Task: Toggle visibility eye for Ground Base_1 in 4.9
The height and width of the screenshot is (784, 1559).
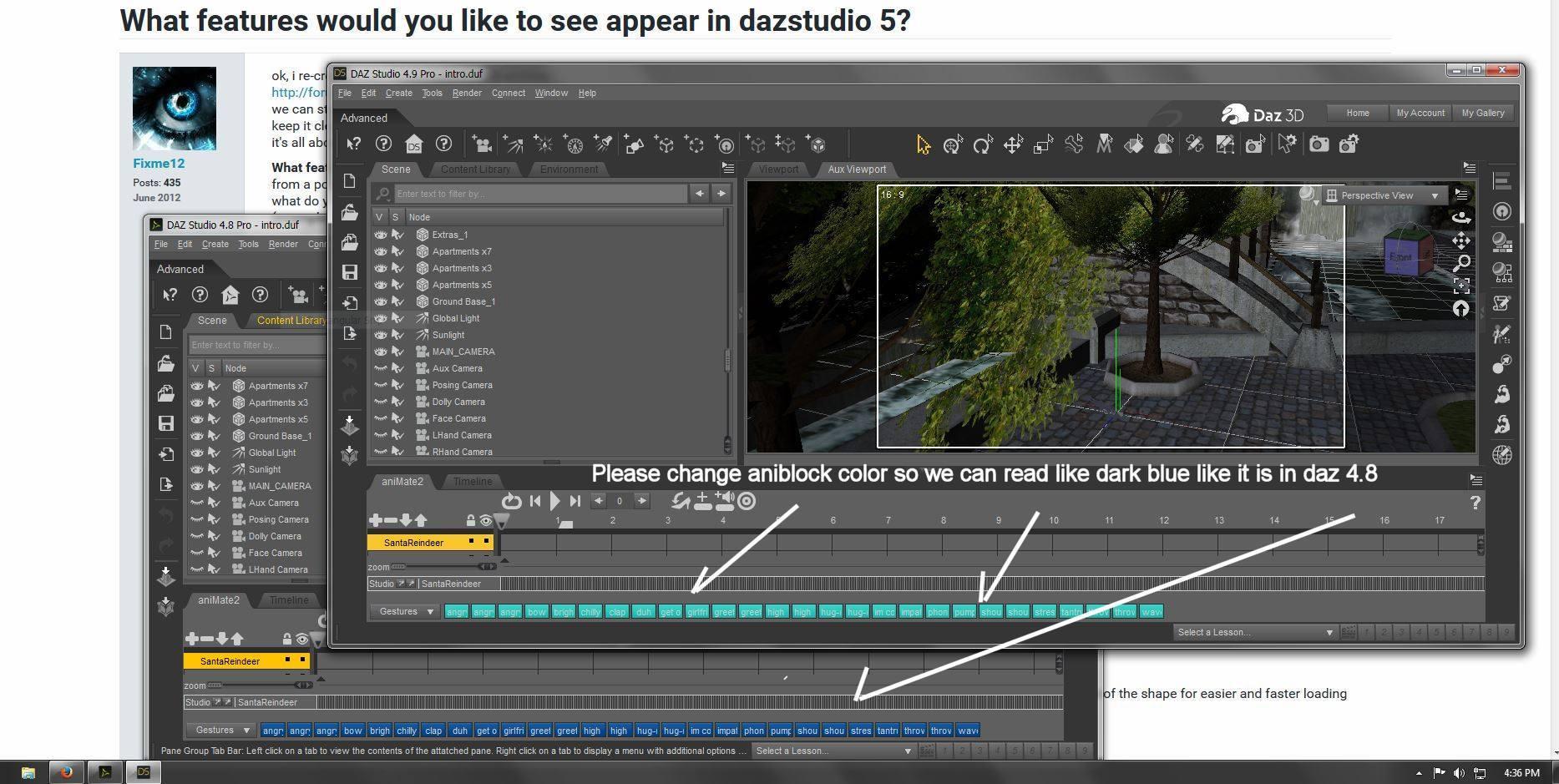Action: click(380, 301)
